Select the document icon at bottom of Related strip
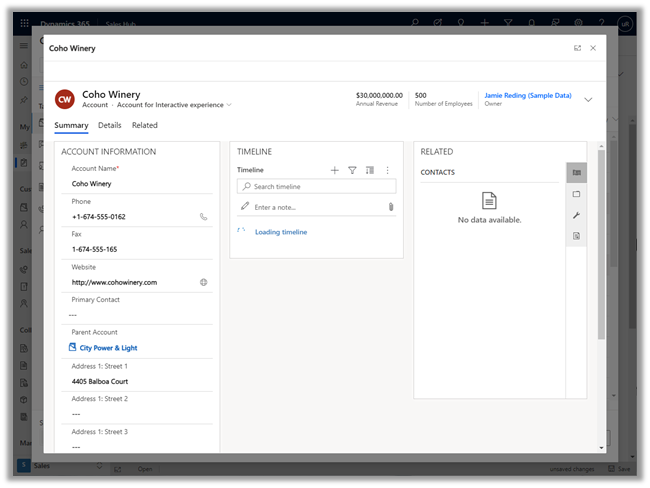Screen dimensions: 650x488 [576, 236]
